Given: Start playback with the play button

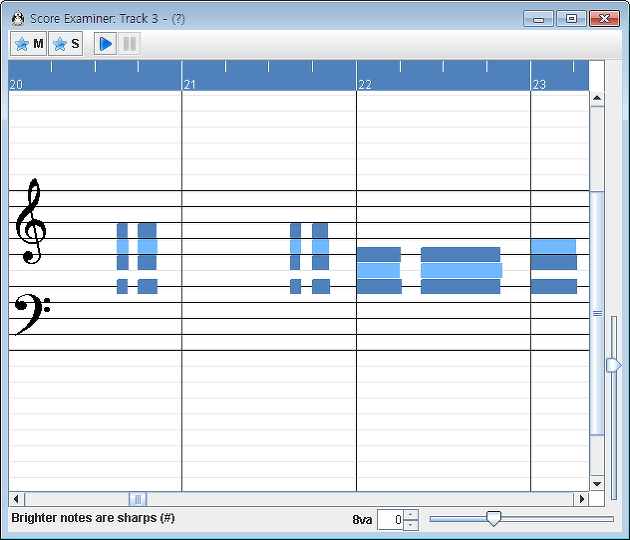Looking at the screenshot, I should click(x=106, y=44).
